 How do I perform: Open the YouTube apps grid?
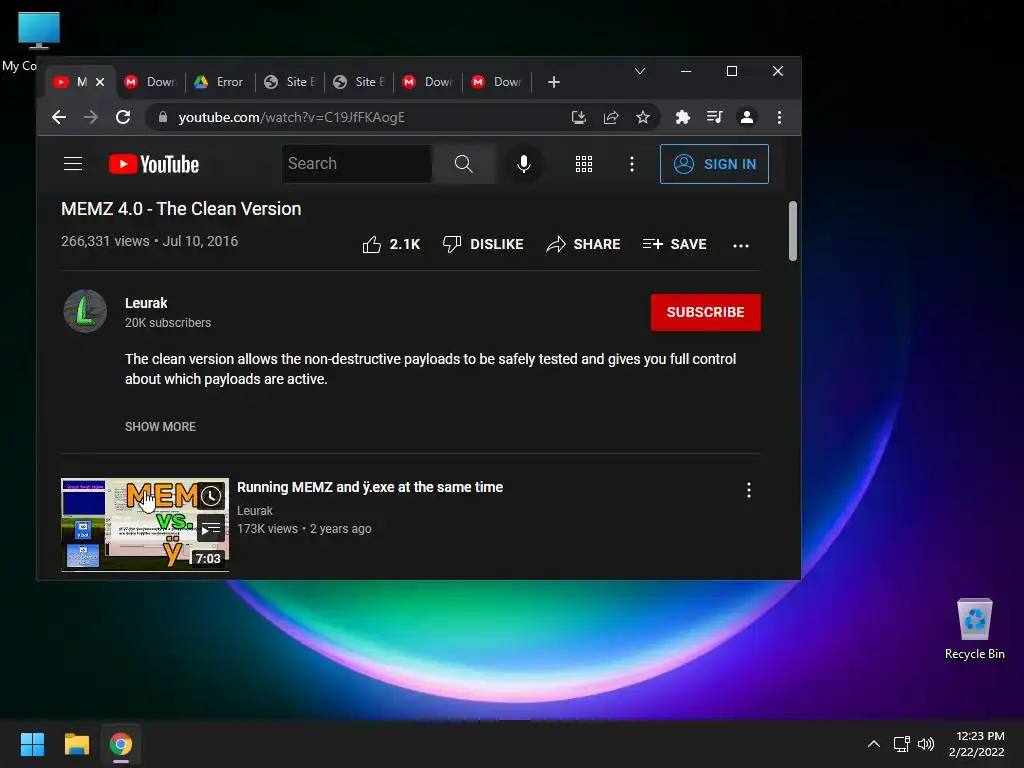[x=584, y=164]
